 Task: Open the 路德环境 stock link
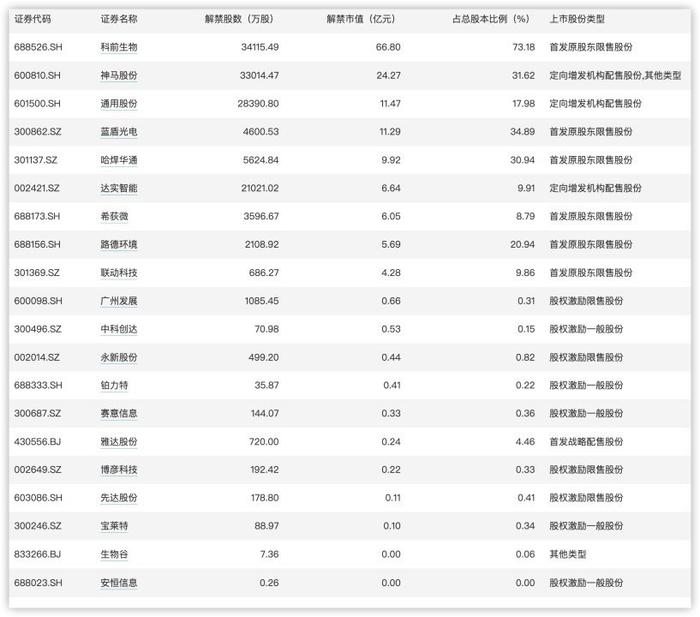(119, 244)
